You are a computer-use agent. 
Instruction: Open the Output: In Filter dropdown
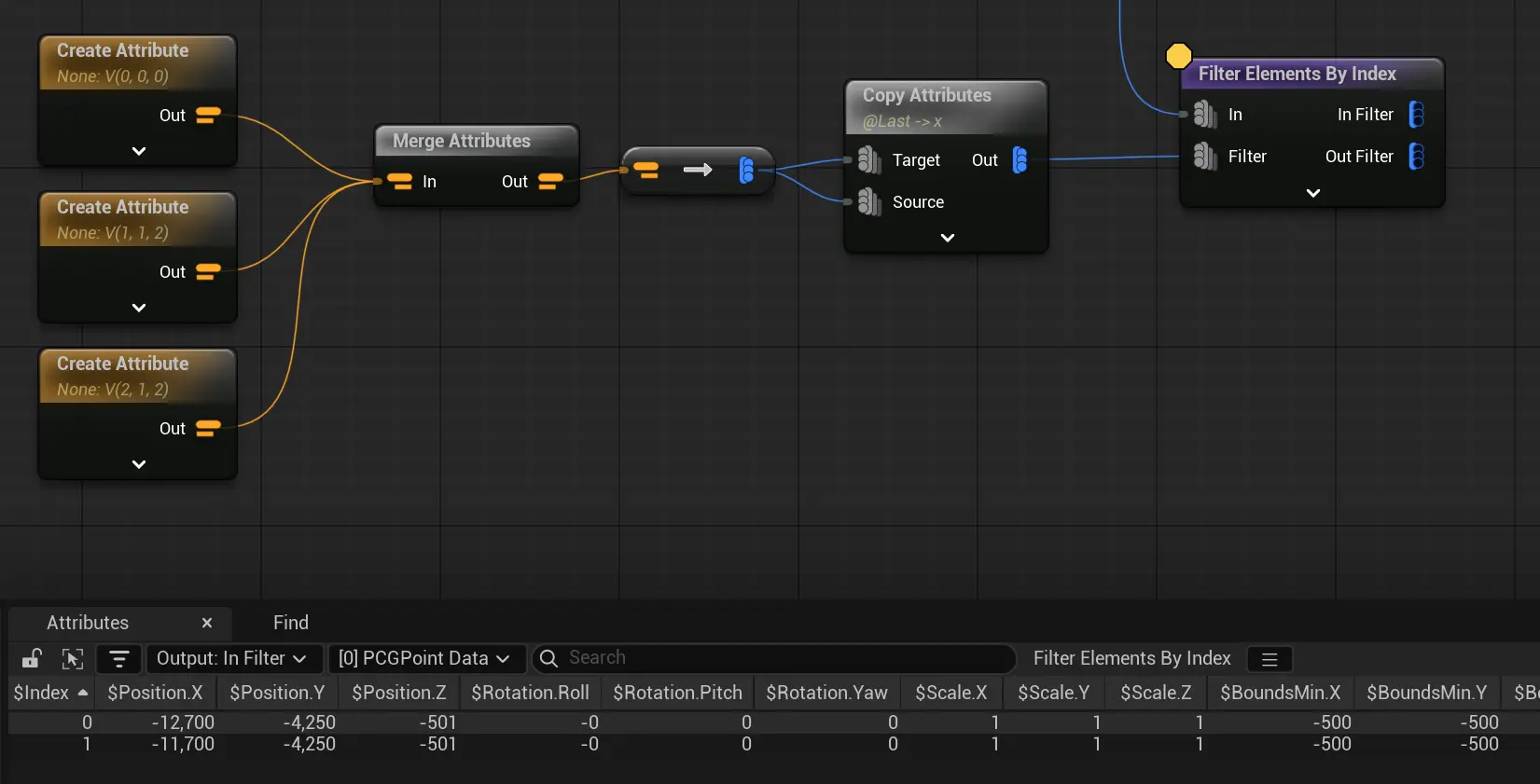[232, 658]
